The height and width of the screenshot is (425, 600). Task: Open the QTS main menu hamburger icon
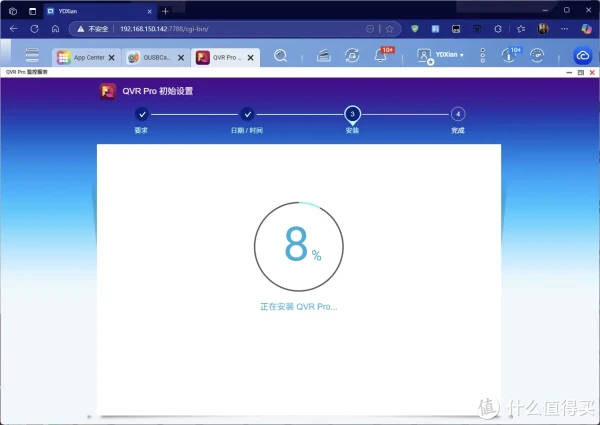[x=32, y=55]
